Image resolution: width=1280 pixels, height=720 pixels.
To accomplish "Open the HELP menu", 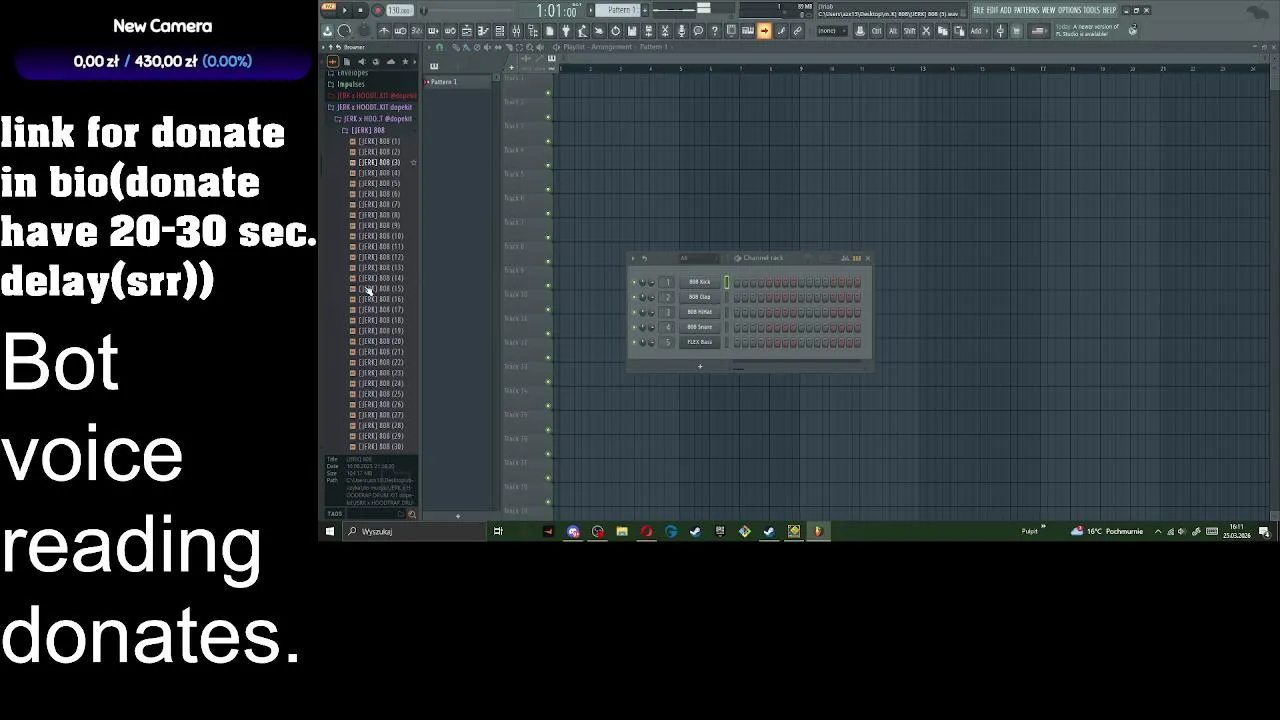I will pyautogui.click(x=1109, y=10).
